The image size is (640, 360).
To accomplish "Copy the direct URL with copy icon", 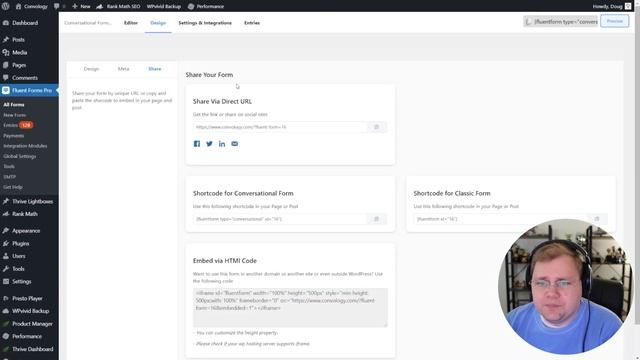I will pyautogui.click(x=376, y=127).
